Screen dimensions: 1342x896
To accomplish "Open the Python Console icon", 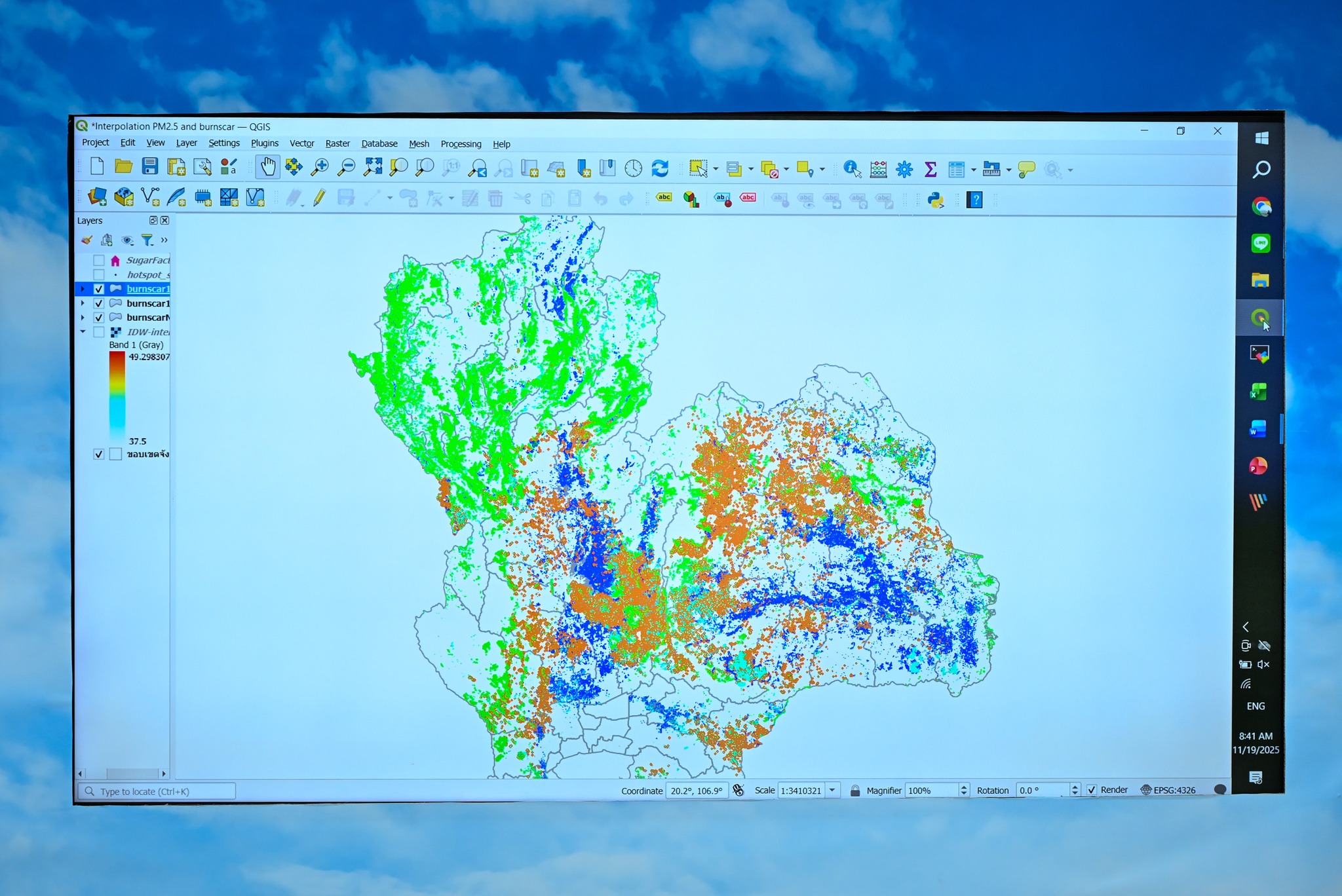I will point(936,200).
